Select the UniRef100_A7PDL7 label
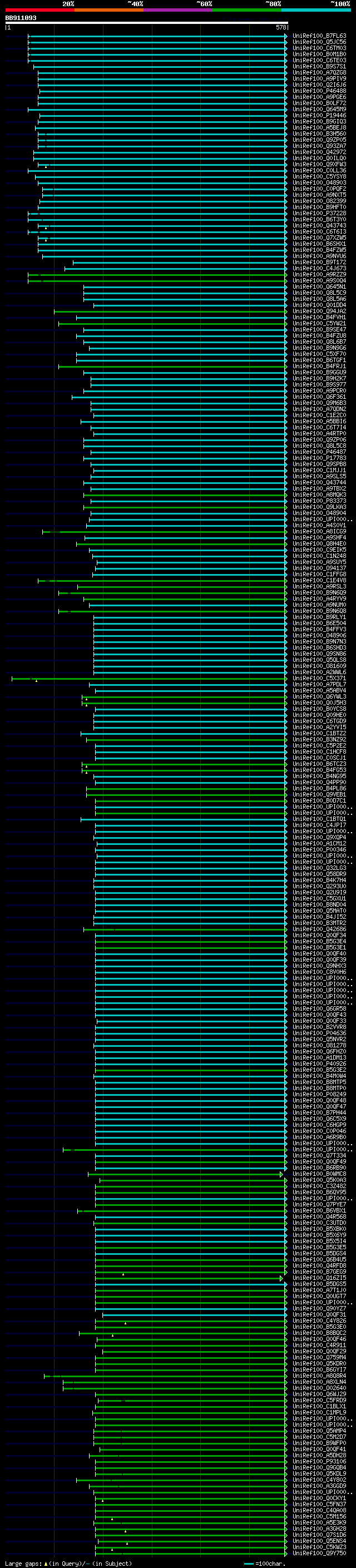356x1568 pixels. (x=319, y=685)
